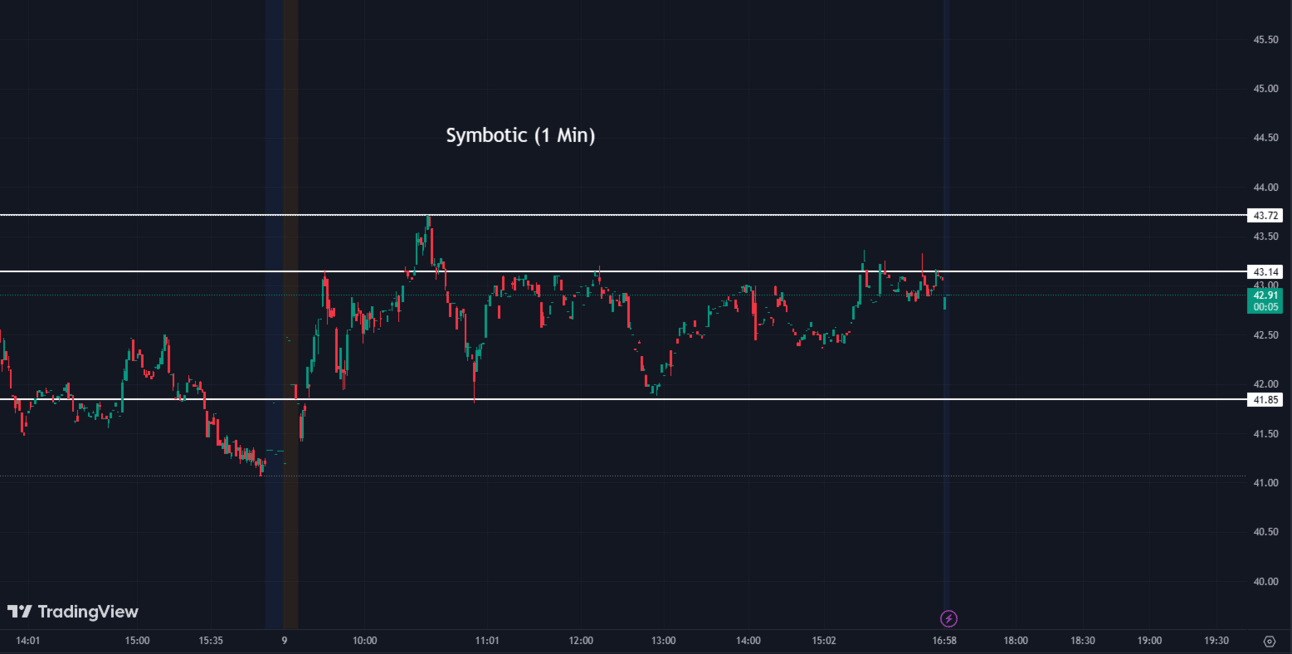Select the 41.85 price line label
The height and width of the screenshot is (654, 1292).
pos(1265,399)
